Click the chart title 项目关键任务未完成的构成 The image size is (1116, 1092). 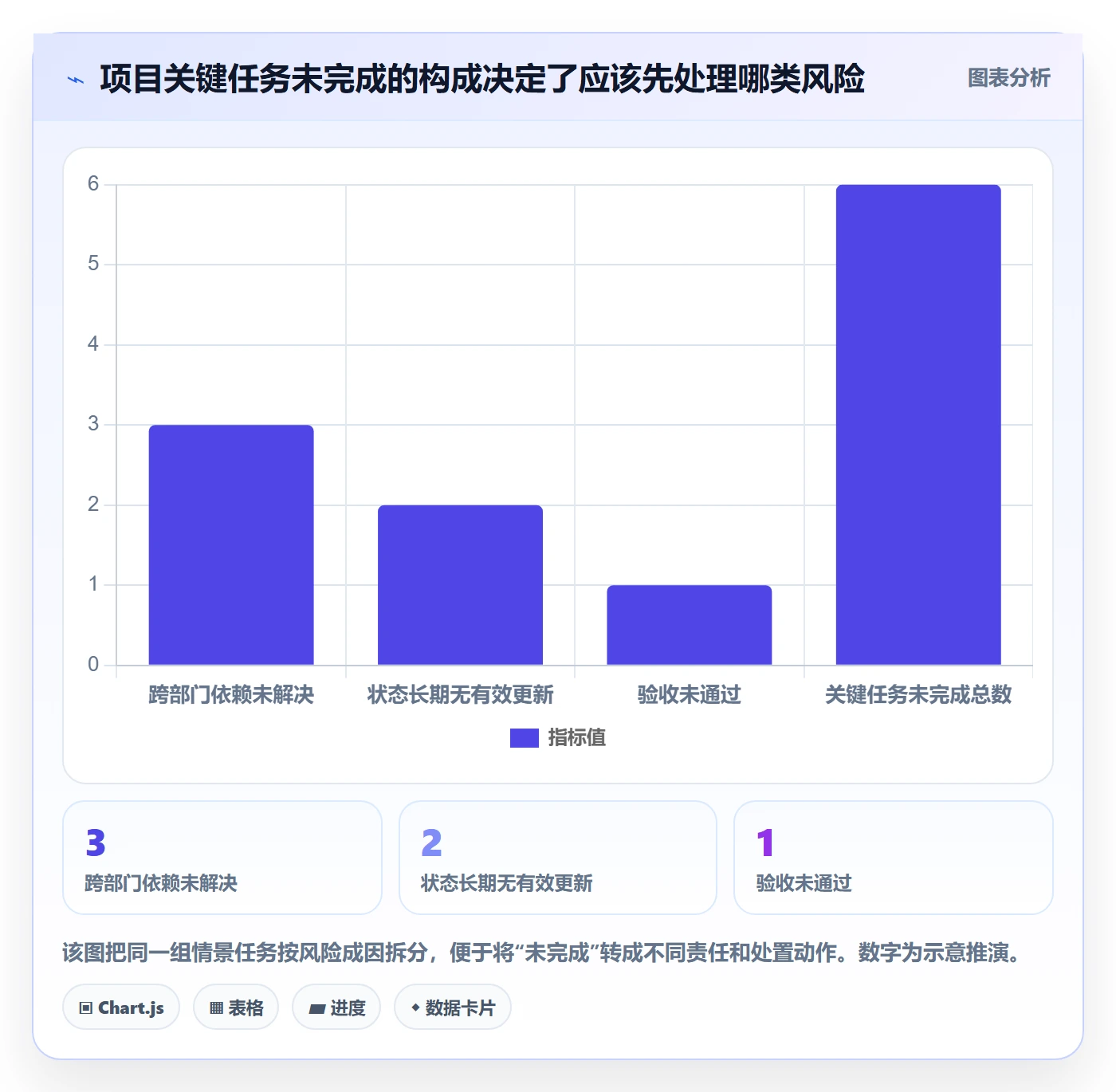[482, 79]
